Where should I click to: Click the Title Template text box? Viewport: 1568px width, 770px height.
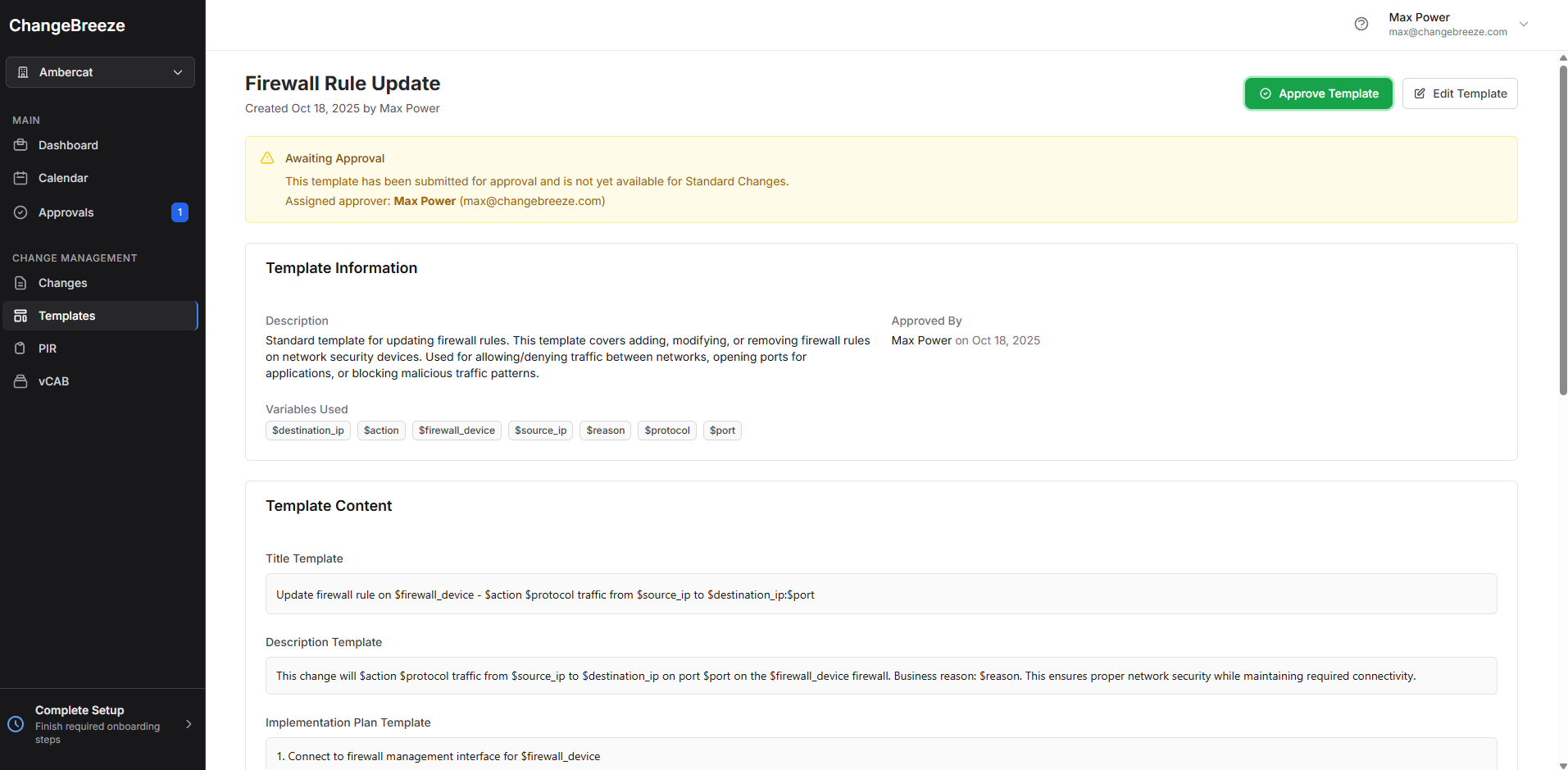pos(880,595)
